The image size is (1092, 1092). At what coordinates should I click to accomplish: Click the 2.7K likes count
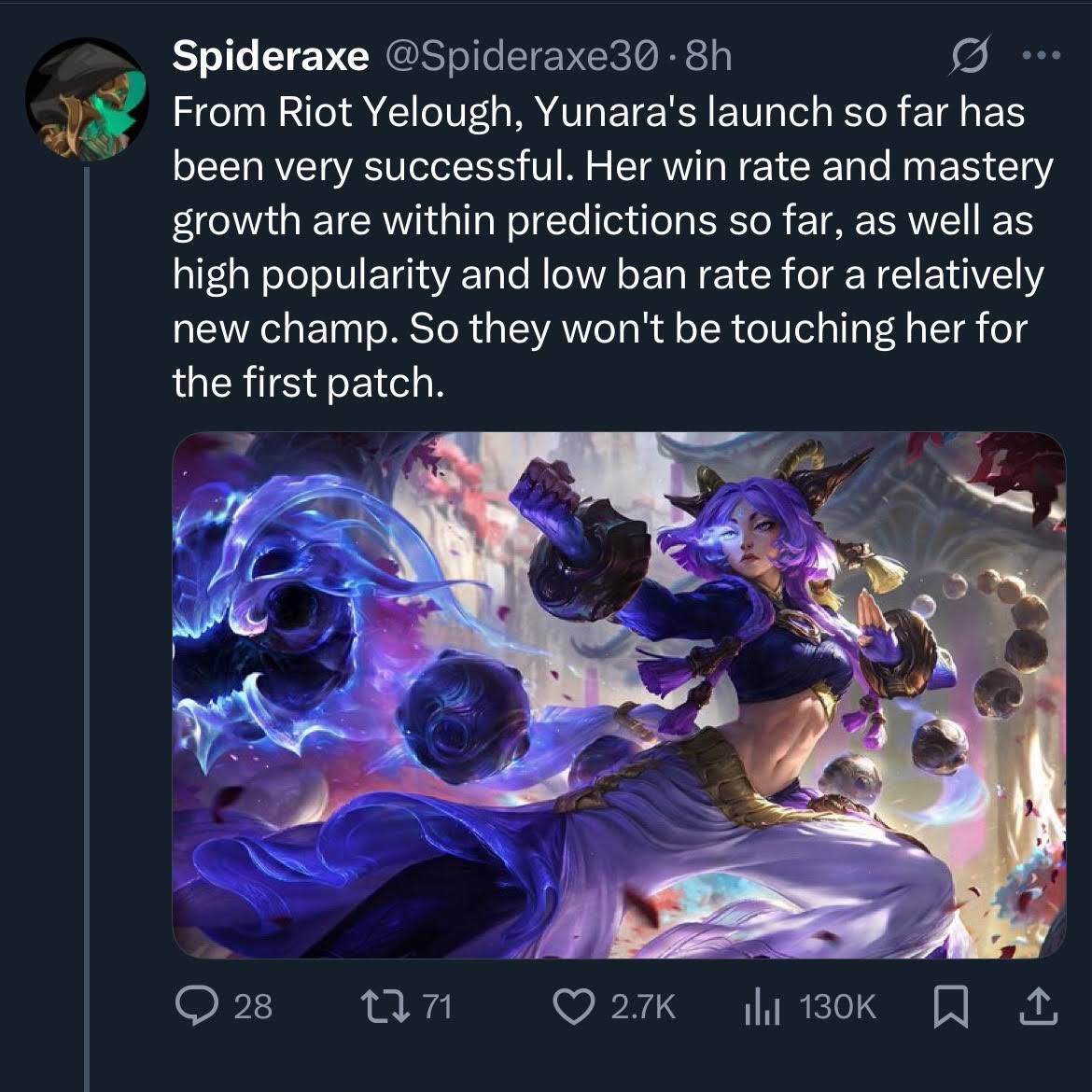tap(642, 1006)
